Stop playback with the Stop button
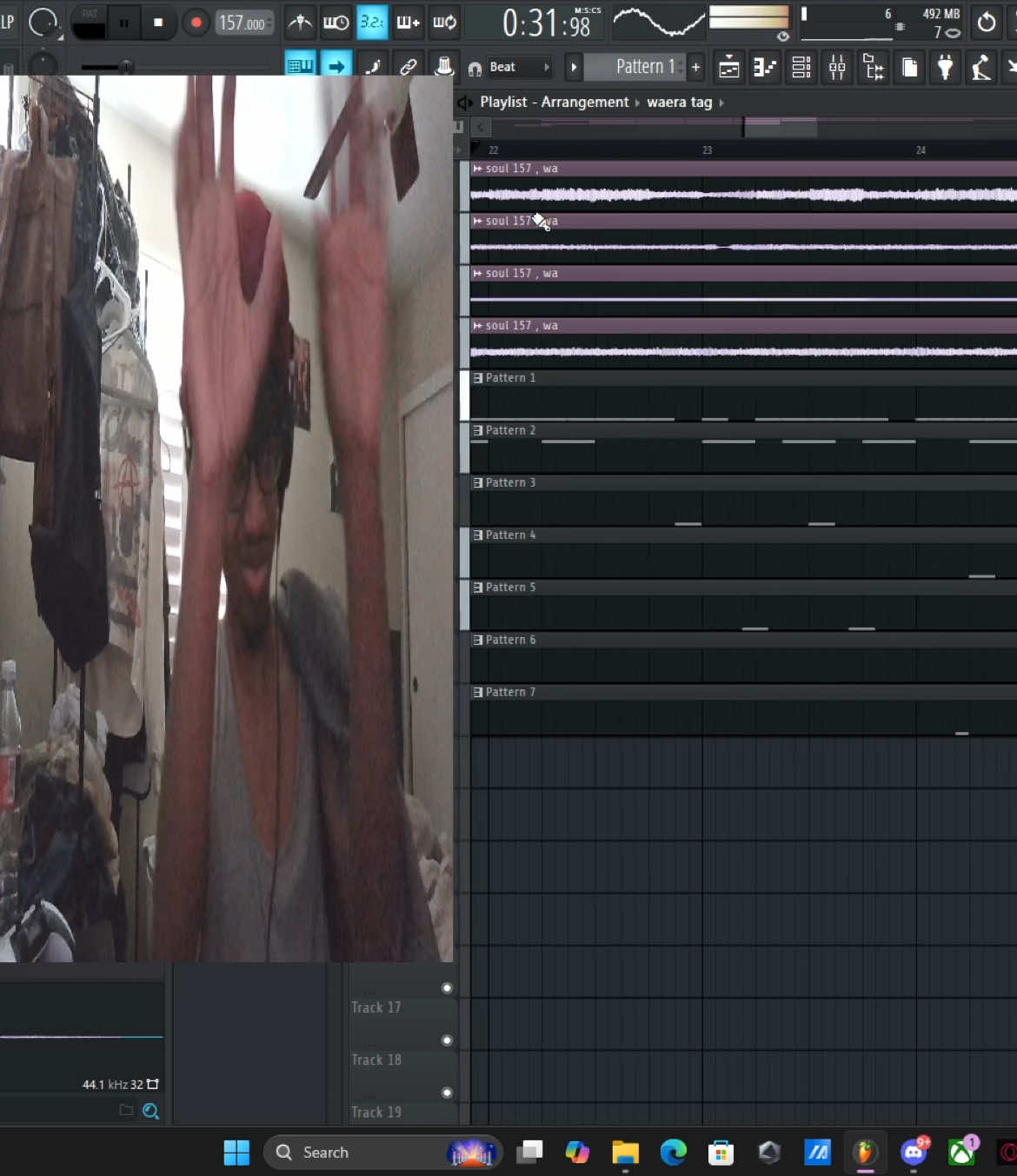 158,23
